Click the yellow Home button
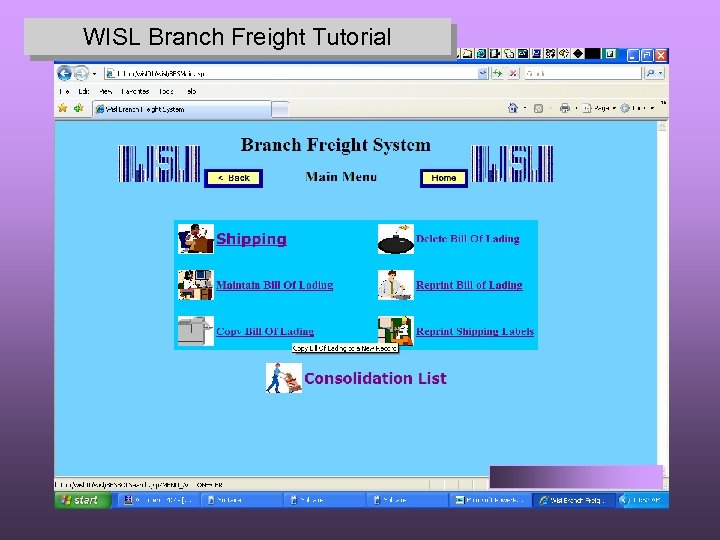Screen dimensions: 720x540 [x=444, y=178]
